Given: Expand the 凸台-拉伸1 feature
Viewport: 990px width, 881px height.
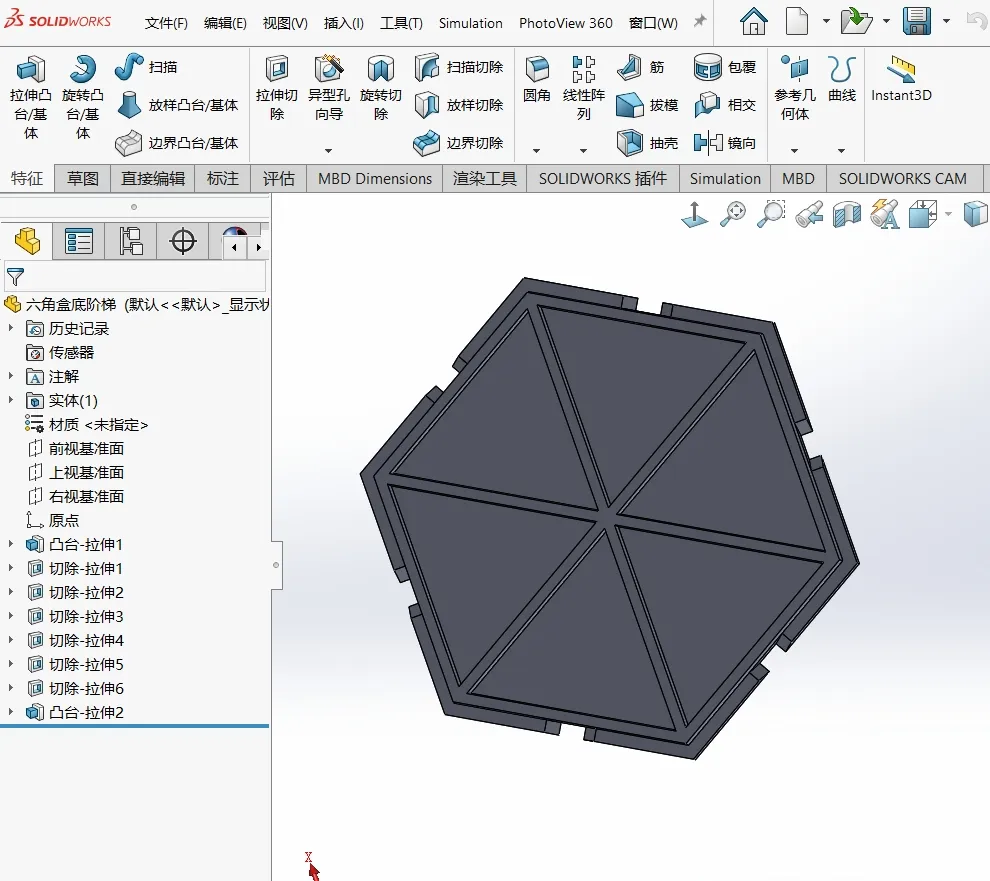Looking at the screenshot, I should click(11, 544).
